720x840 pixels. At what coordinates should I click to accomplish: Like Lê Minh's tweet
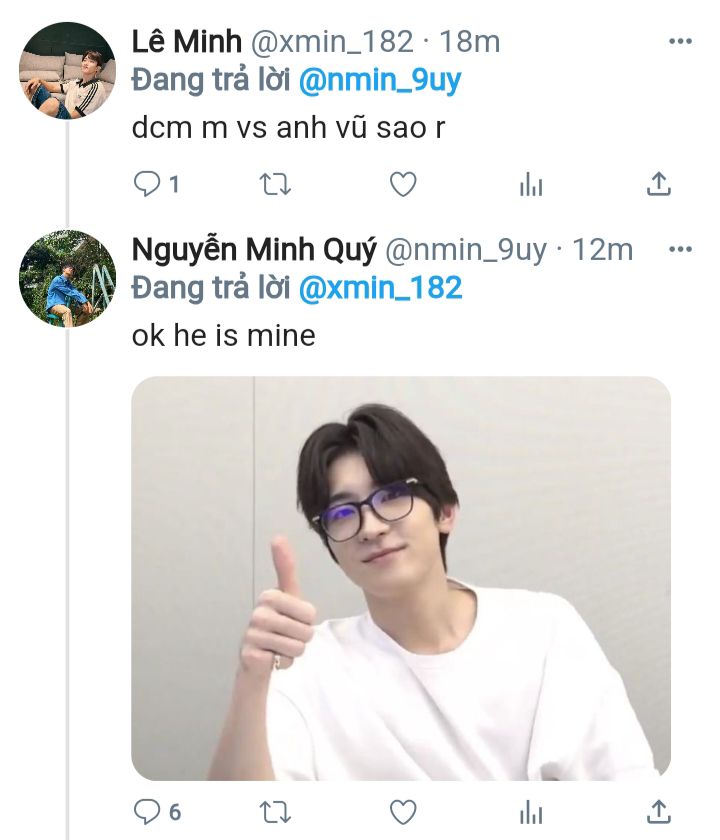[403, 184]
